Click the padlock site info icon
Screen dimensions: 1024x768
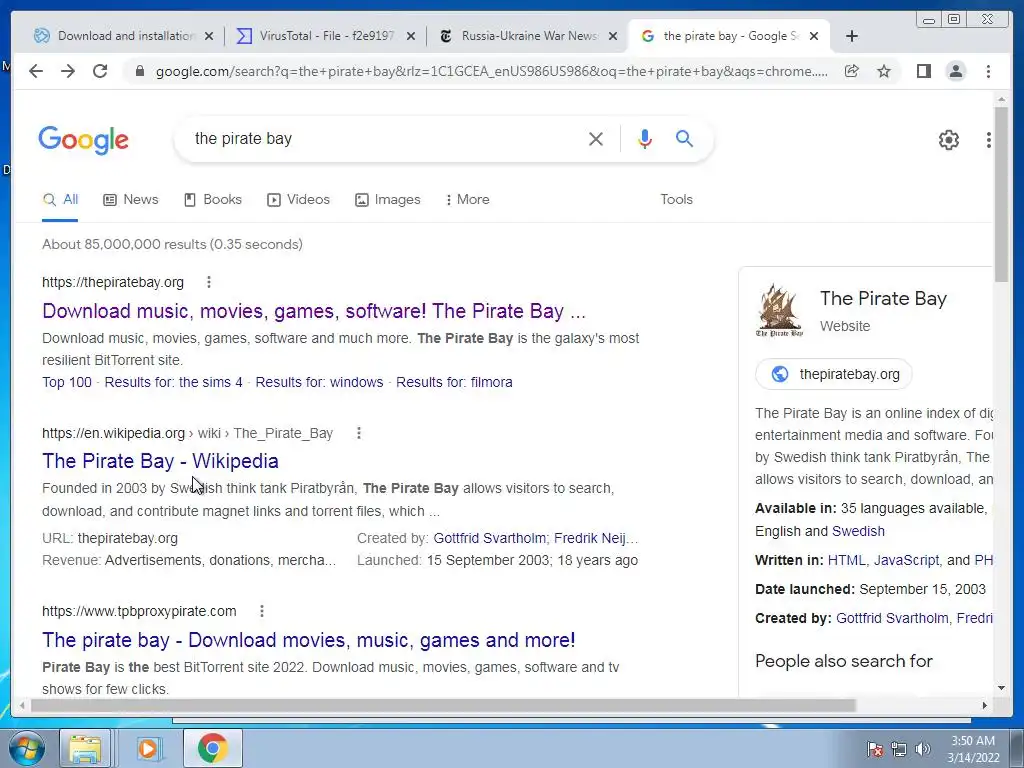(x=139, y=71)
